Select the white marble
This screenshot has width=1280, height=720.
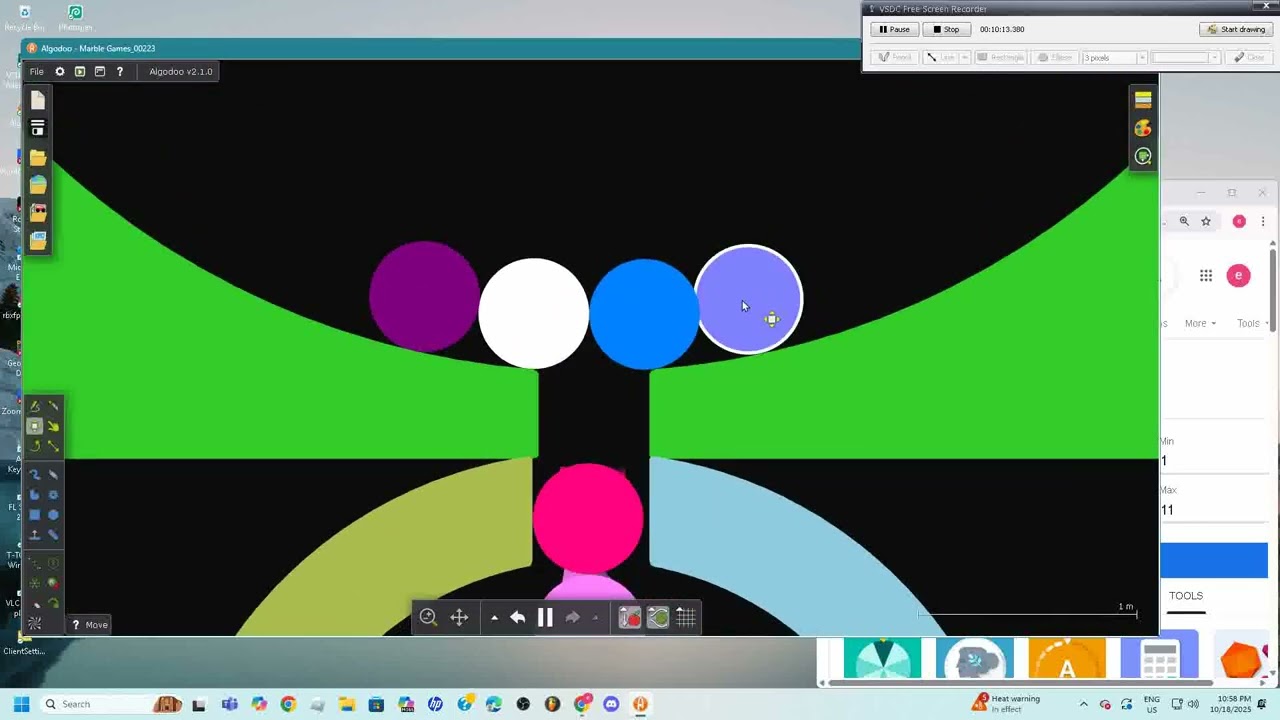(534, 313)
